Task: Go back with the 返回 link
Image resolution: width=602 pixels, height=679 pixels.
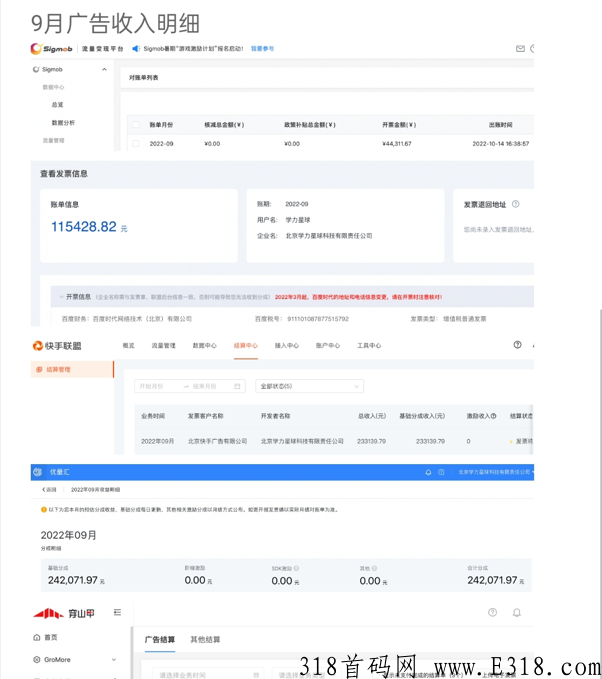Action: click(x=49, y=490)
